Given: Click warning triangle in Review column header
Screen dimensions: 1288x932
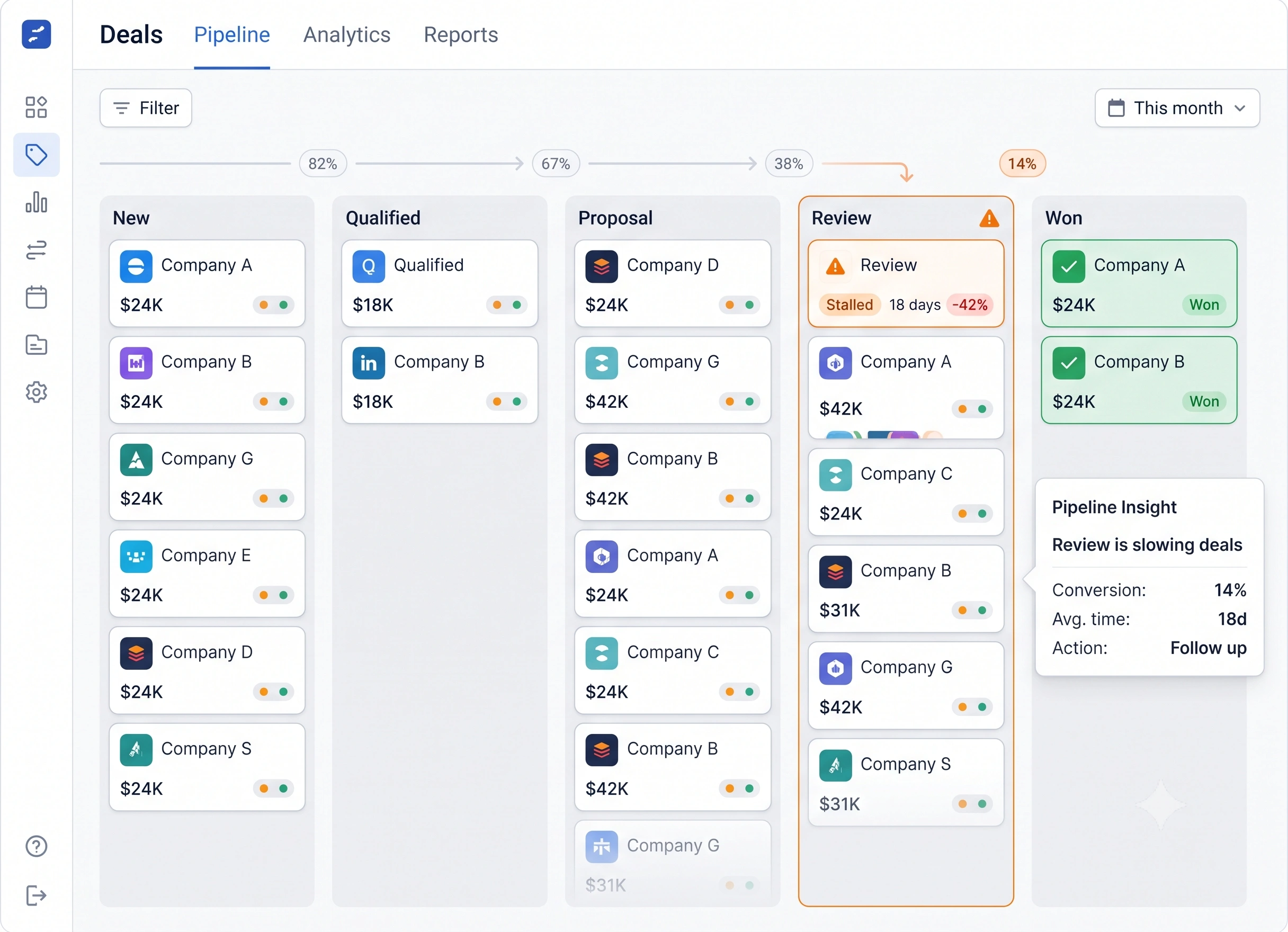Looking at the screenshot, I should point(989,218).
